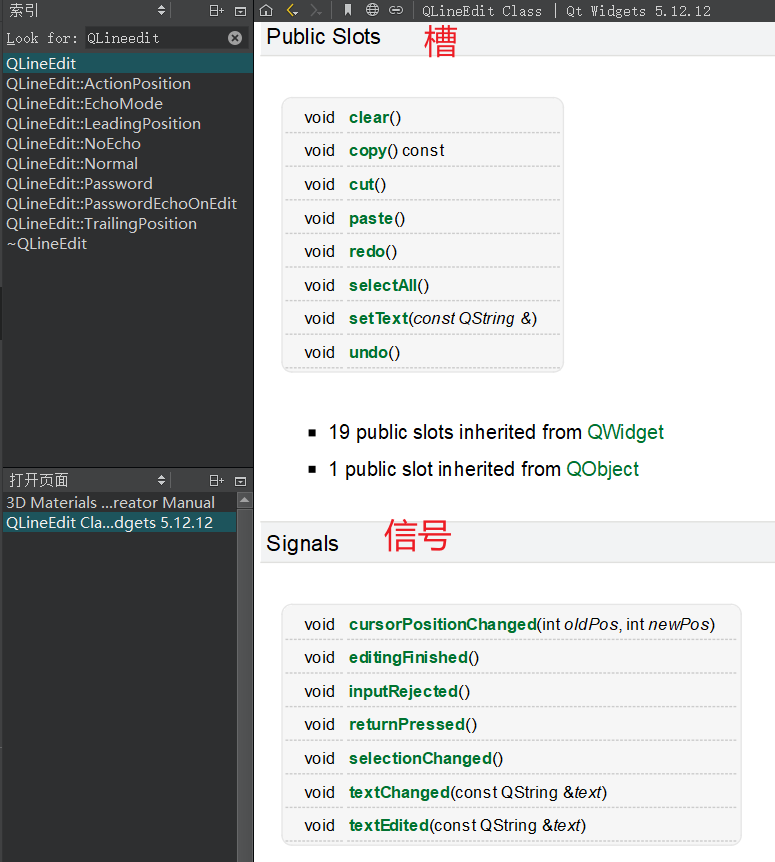Click the QLineEdit Class page title

482,11
